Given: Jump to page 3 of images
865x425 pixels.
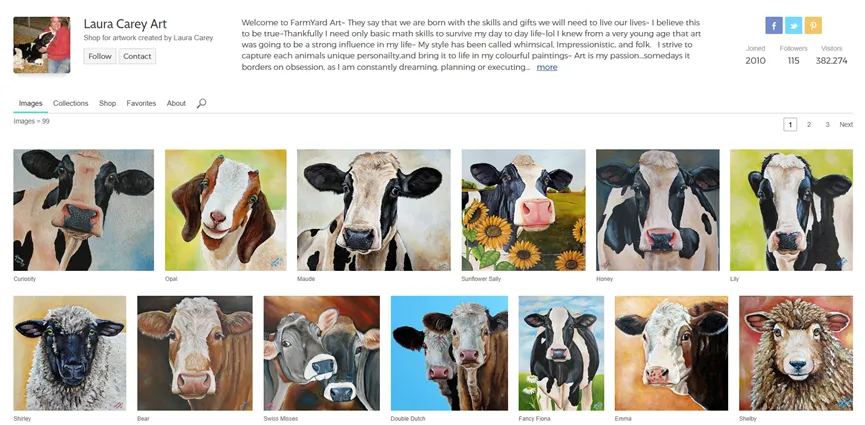Looking at the screenshot, I should pos(827,125).
